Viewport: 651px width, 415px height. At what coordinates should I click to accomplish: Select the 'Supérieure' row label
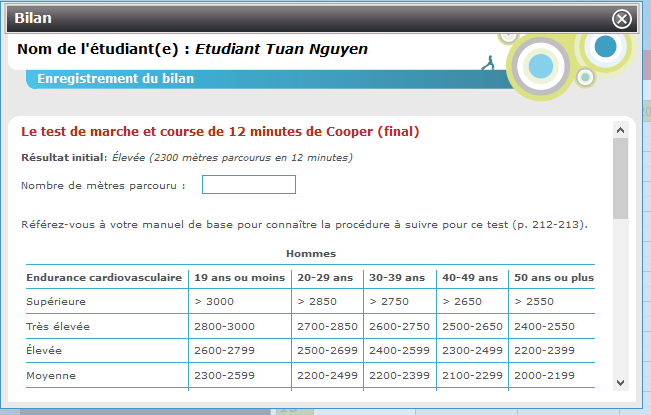click(56, 301)
